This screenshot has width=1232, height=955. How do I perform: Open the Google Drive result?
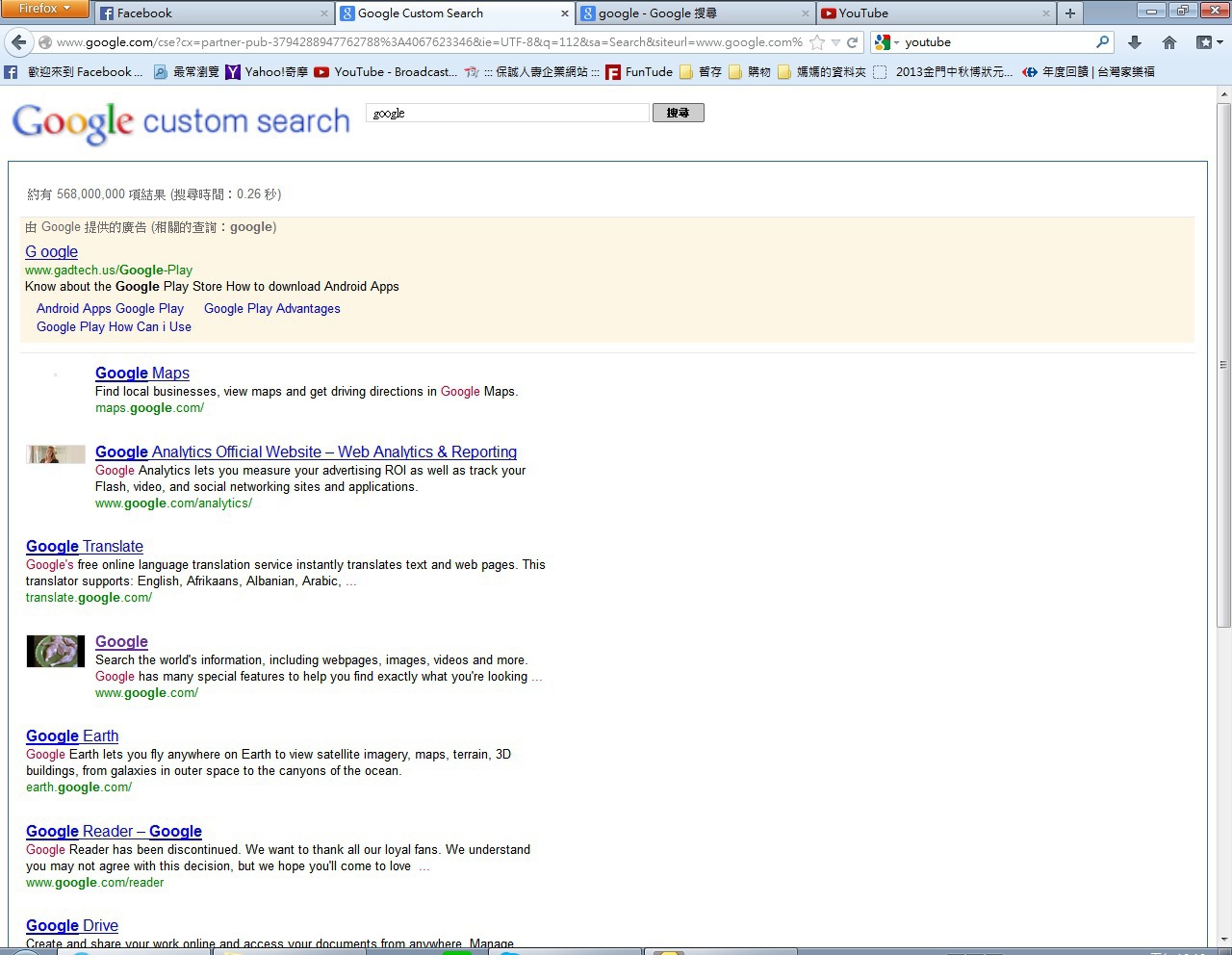(72, 926)
